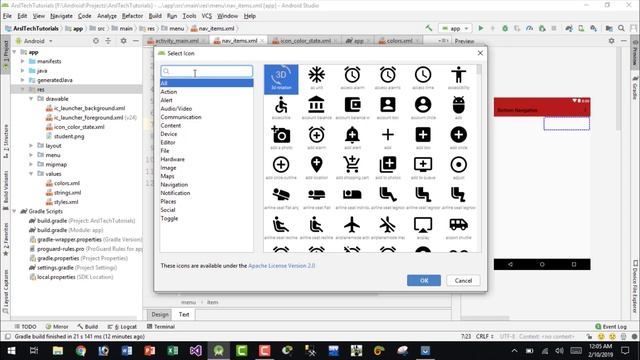Viewport: 640px width, 360px height.
Task: Collapse the drawable folder
Action: 31,99
